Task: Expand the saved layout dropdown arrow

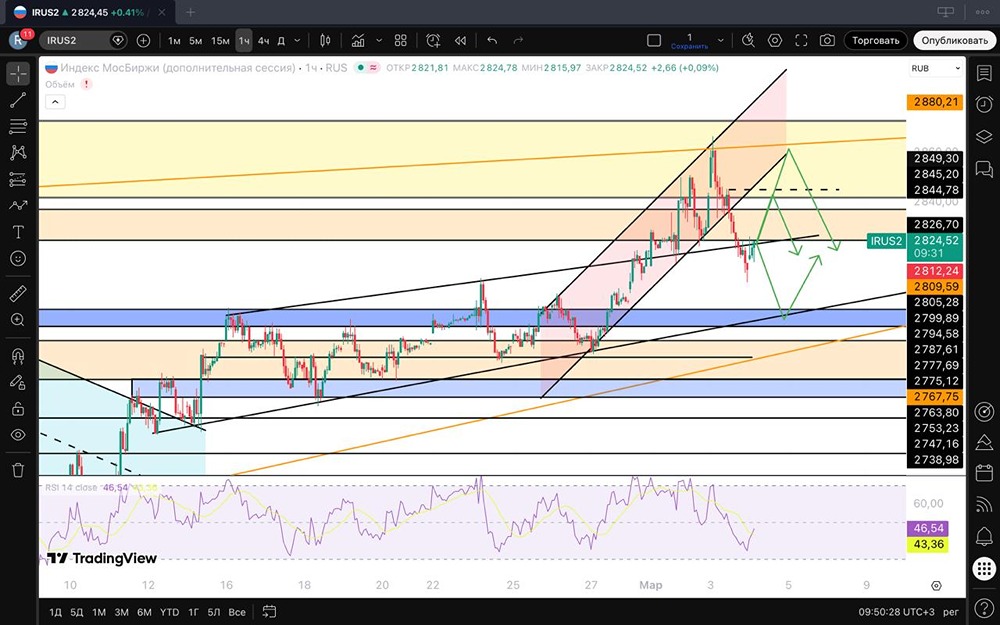Action: [x=721, y=41]
